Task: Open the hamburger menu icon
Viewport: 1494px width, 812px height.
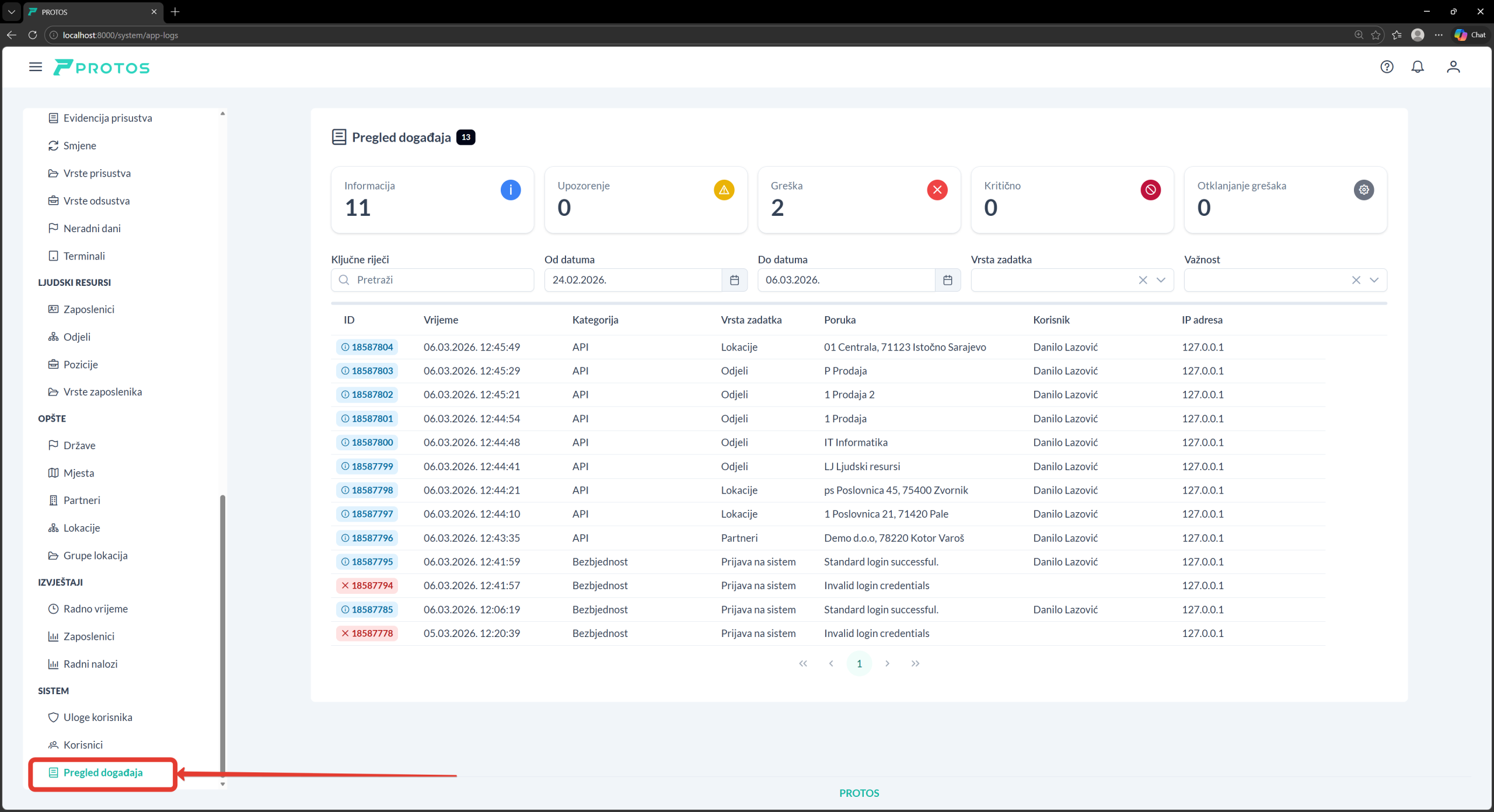Action: [x=36, y=67]
